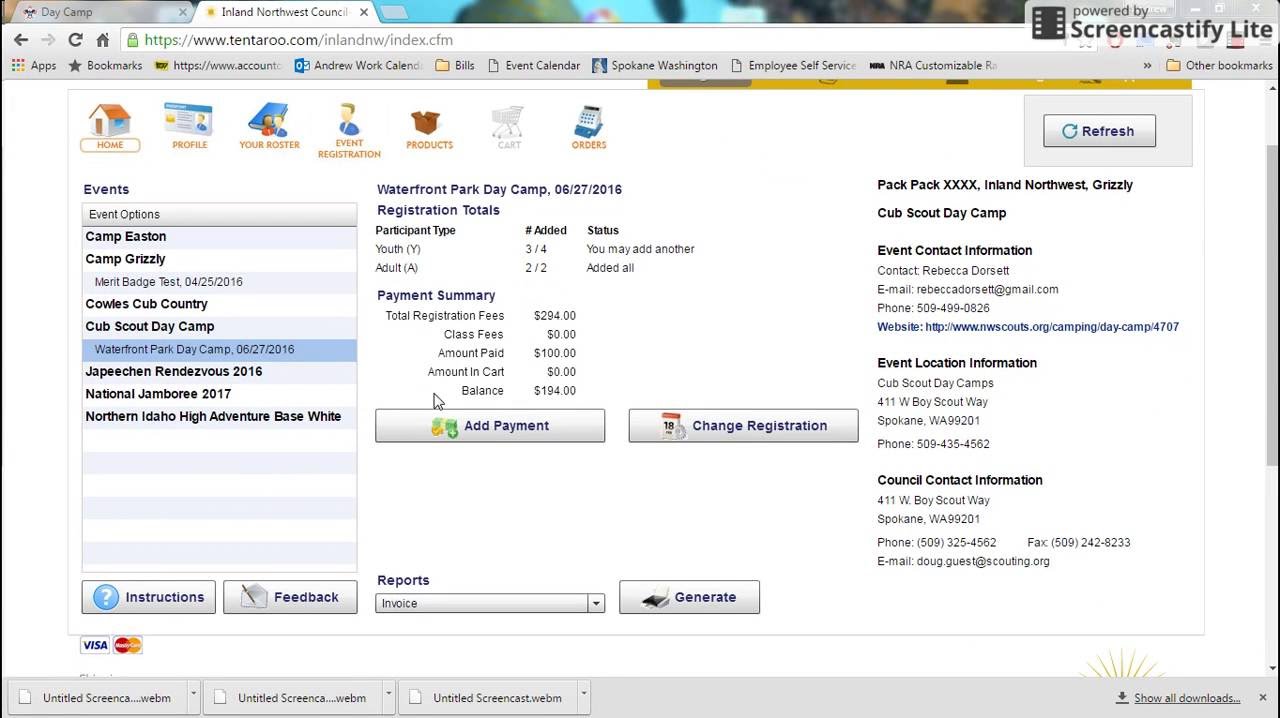
Task: Click the browser home icon
Action: (102, 40)
